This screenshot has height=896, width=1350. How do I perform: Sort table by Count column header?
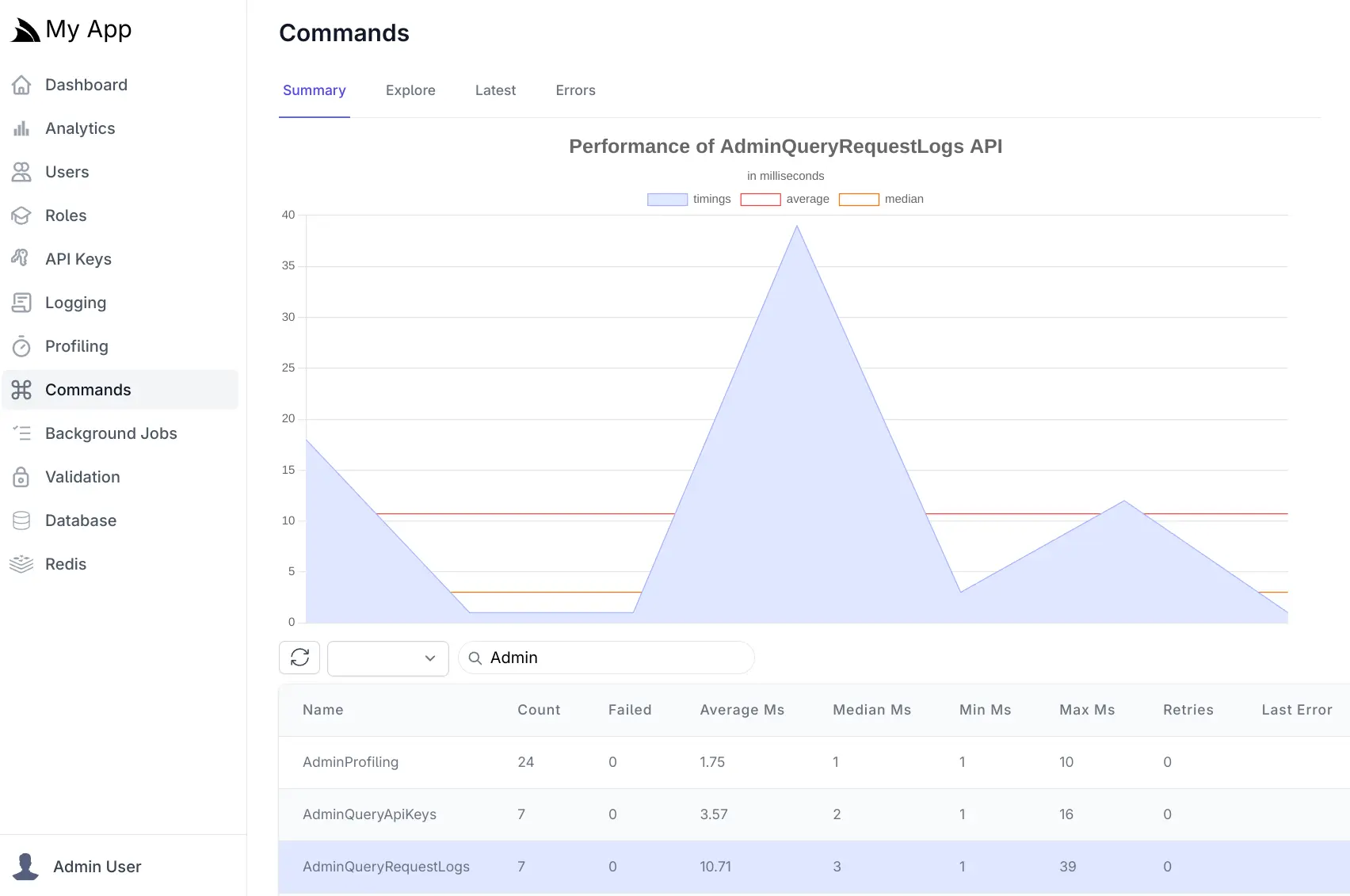pos(539,710)
